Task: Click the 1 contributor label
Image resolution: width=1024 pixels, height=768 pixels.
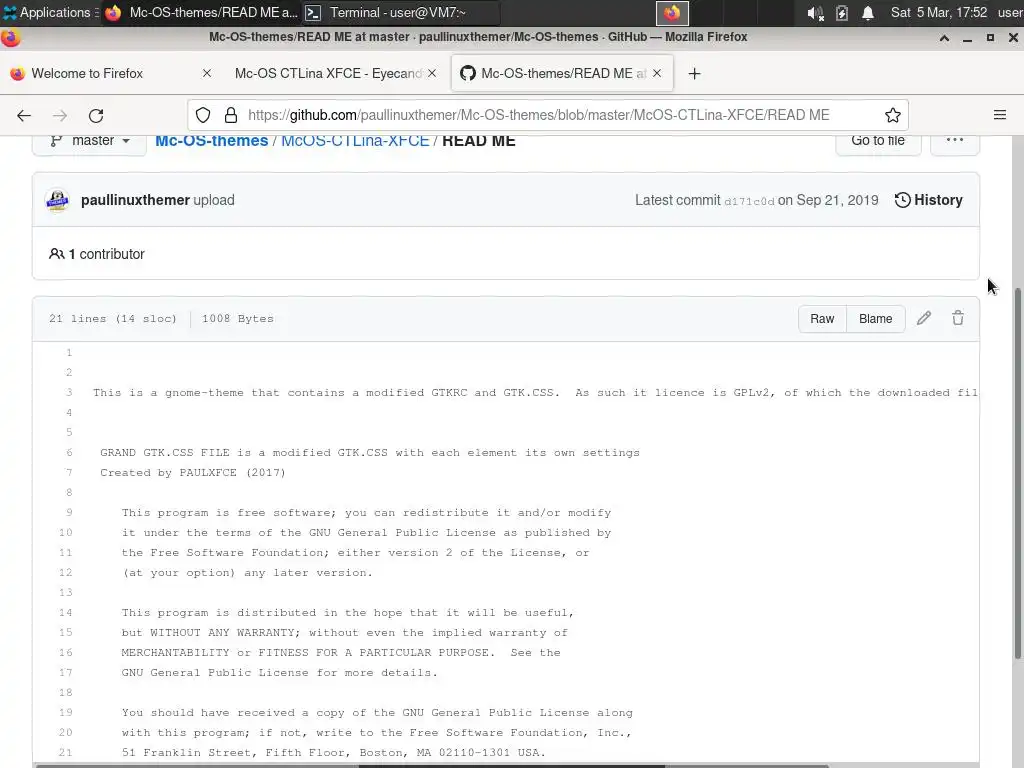Action: pyautogui.click(x=97, y=254)
